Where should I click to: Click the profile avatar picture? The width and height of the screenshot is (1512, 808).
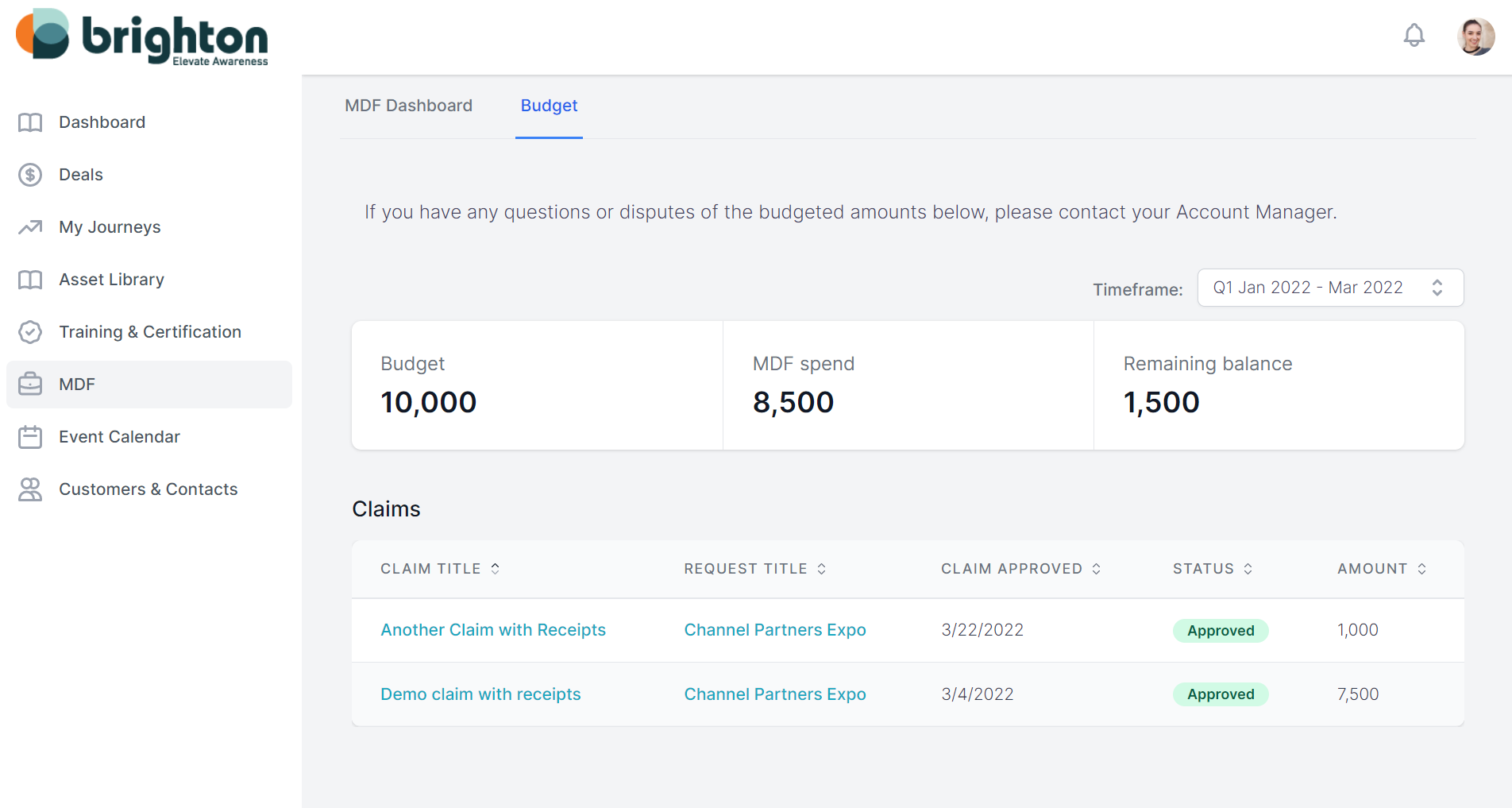(x=1475, y=36)
